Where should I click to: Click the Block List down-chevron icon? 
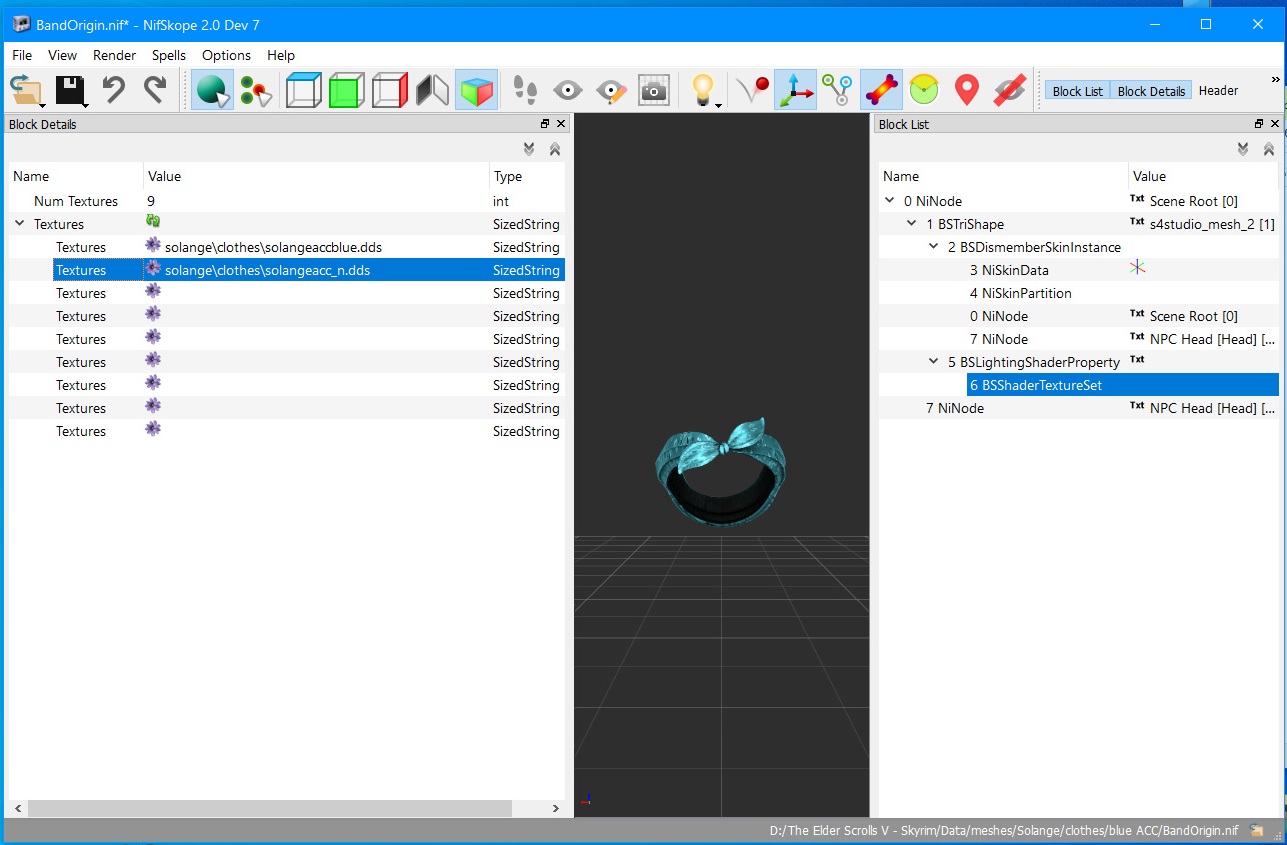(x=1243, y=149)
